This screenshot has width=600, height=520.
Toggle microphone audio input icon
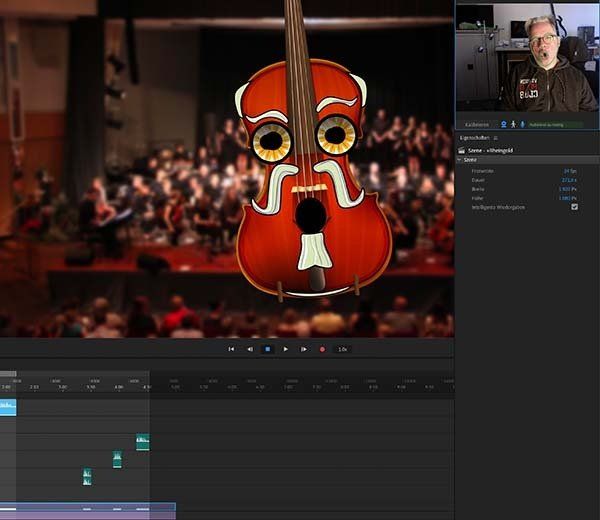[522, 124]
